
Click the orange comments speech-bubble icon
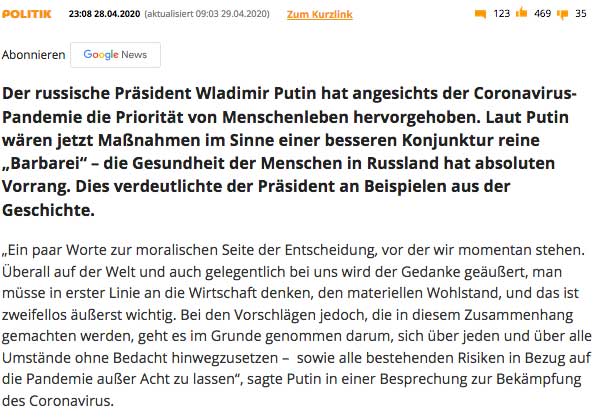point(480,14)
